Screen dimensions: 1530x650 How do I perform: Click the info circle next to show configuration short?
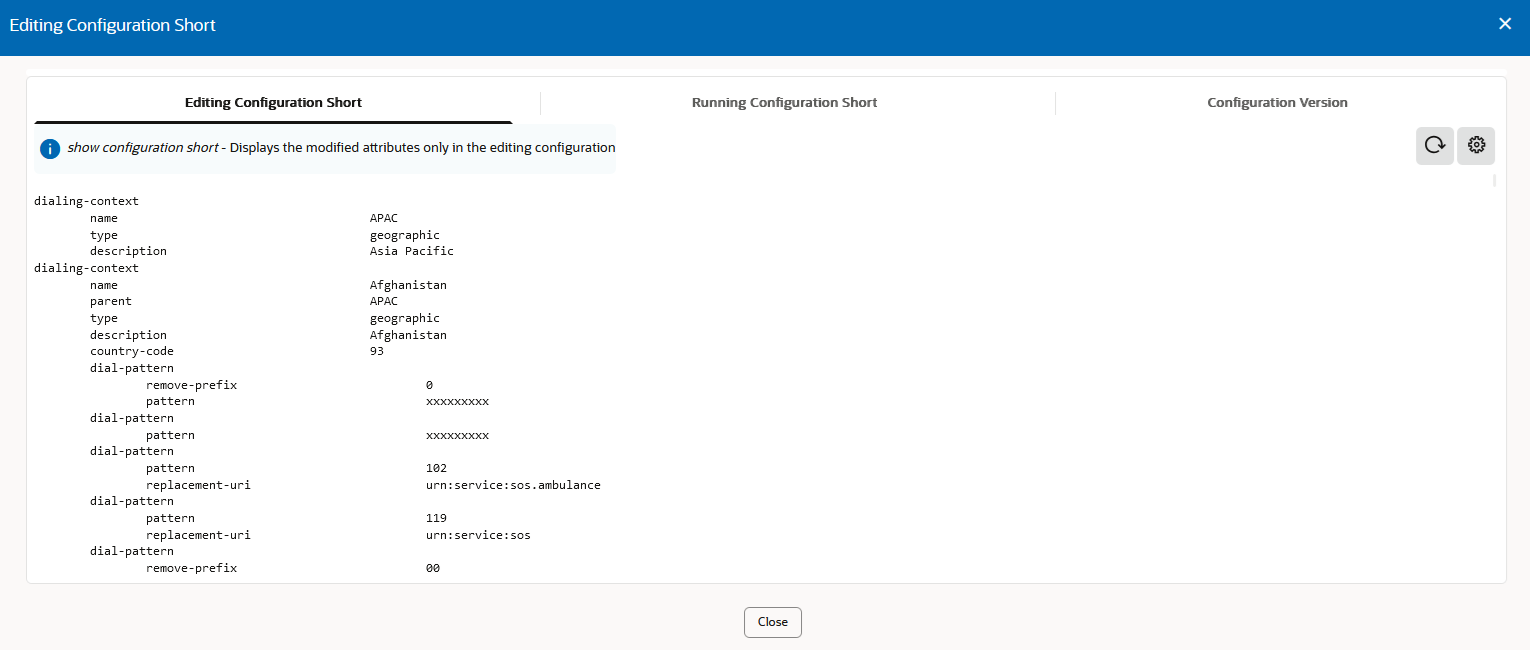point(50,148)
